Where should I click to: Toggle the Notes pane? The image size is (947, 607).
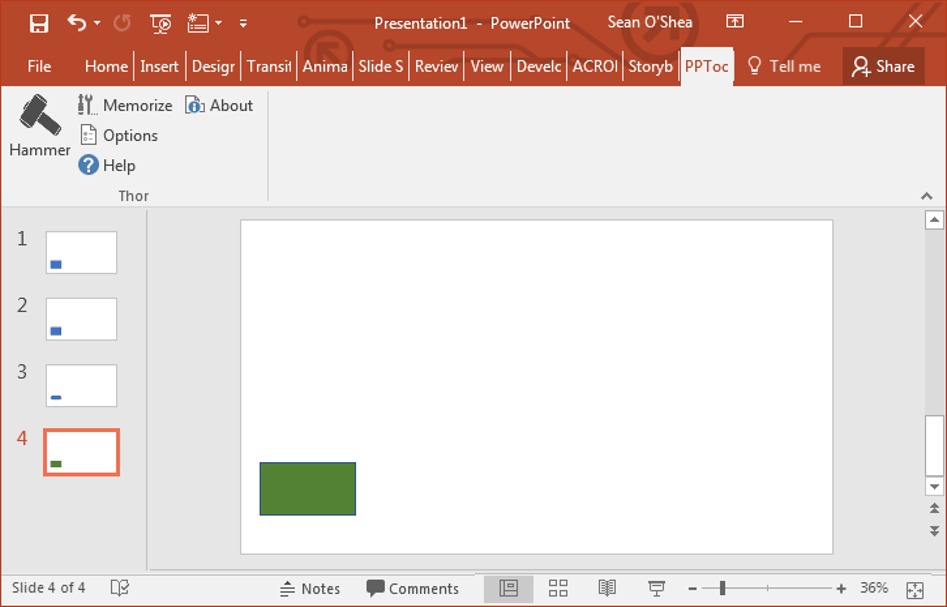310,588
